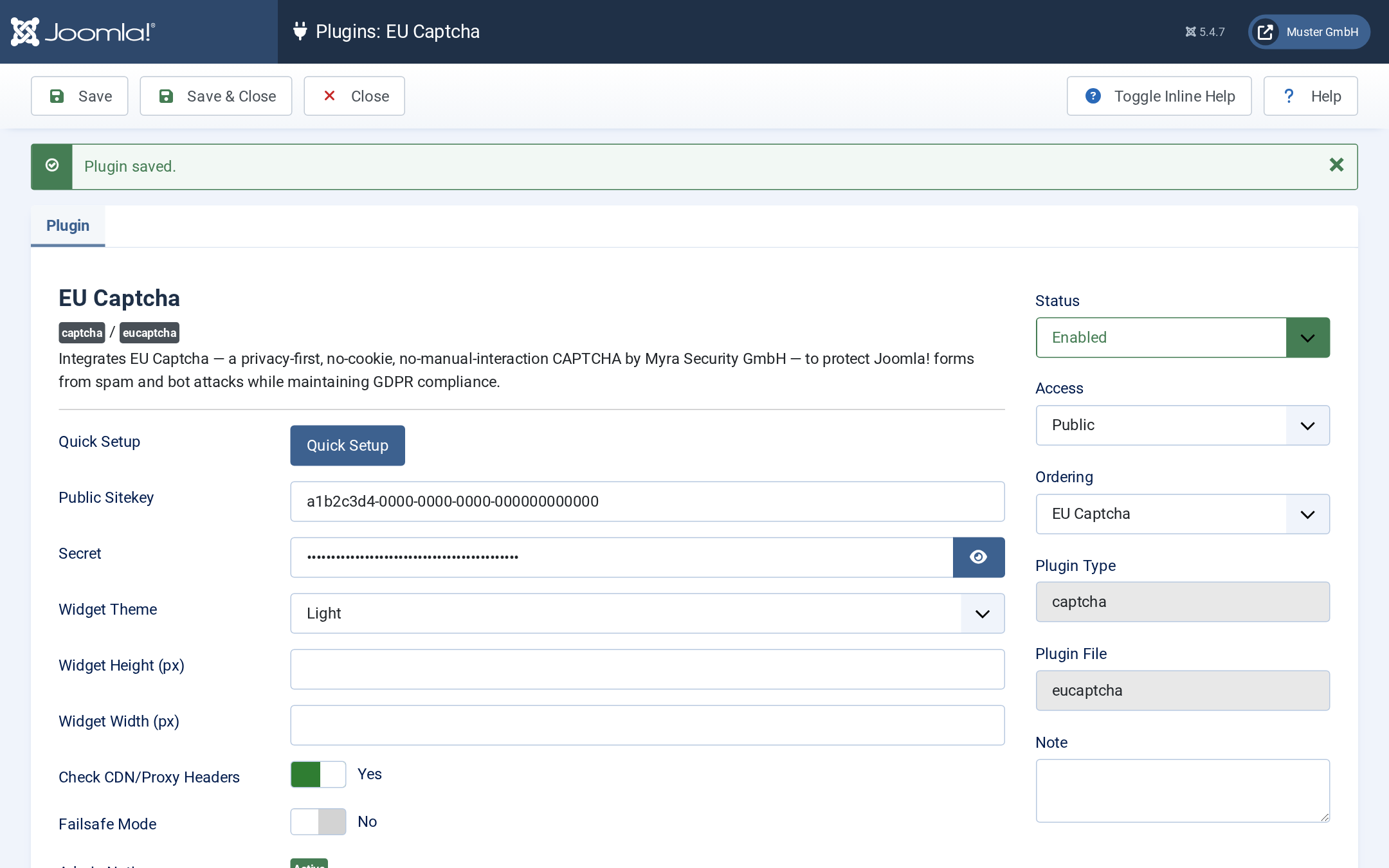The height and width of the screenshot is (868, 1389).
Task: Click the 'eucaptcha' badge under the heading
Action: (149, 332)
